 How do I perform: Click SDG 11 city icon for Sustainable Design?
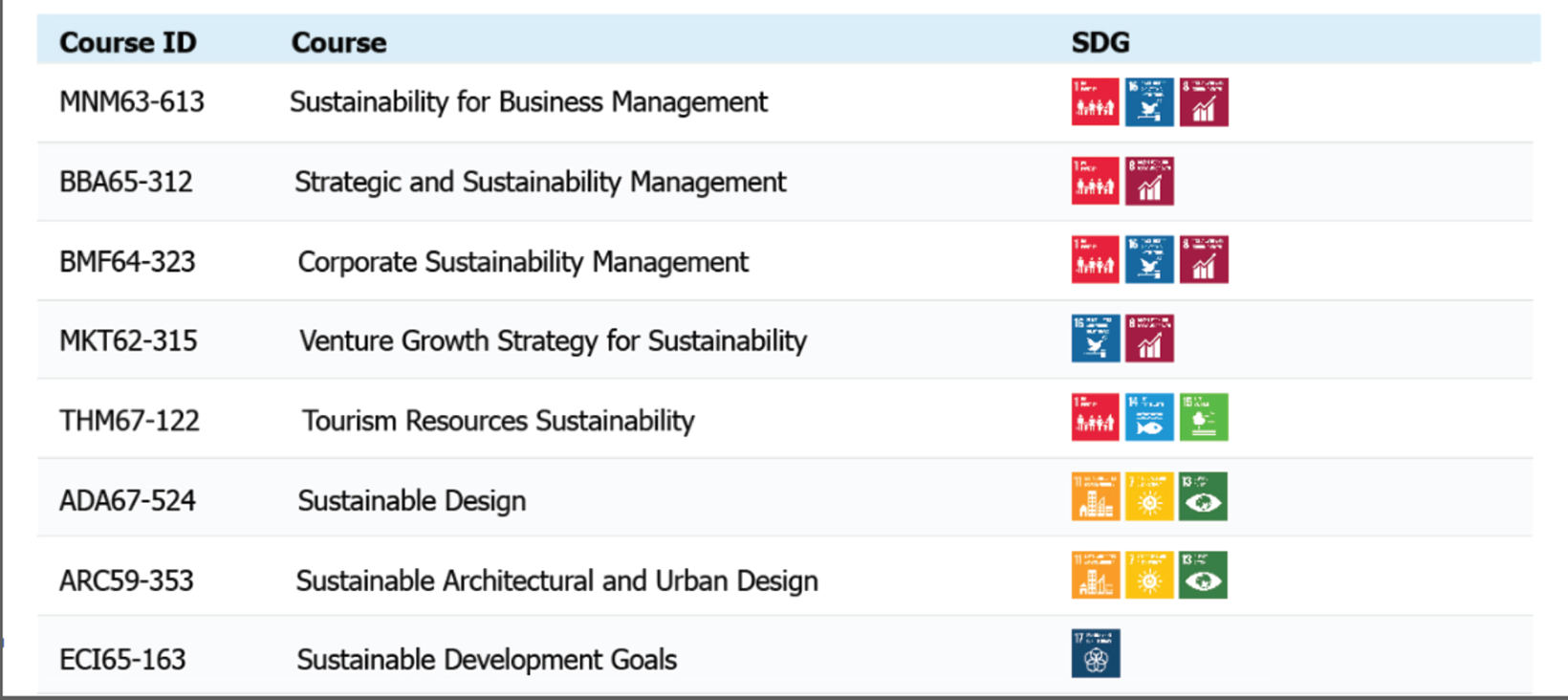pos(1095,497)
